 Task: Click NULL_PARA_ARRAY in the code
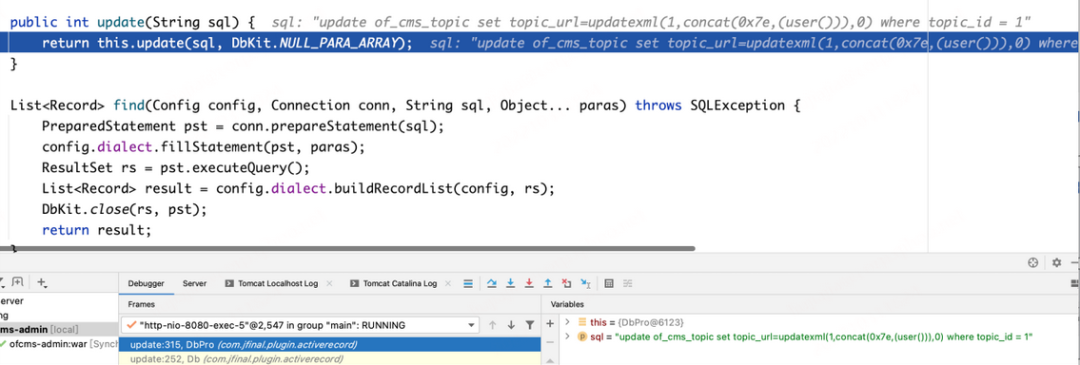(x=340, y=43)
